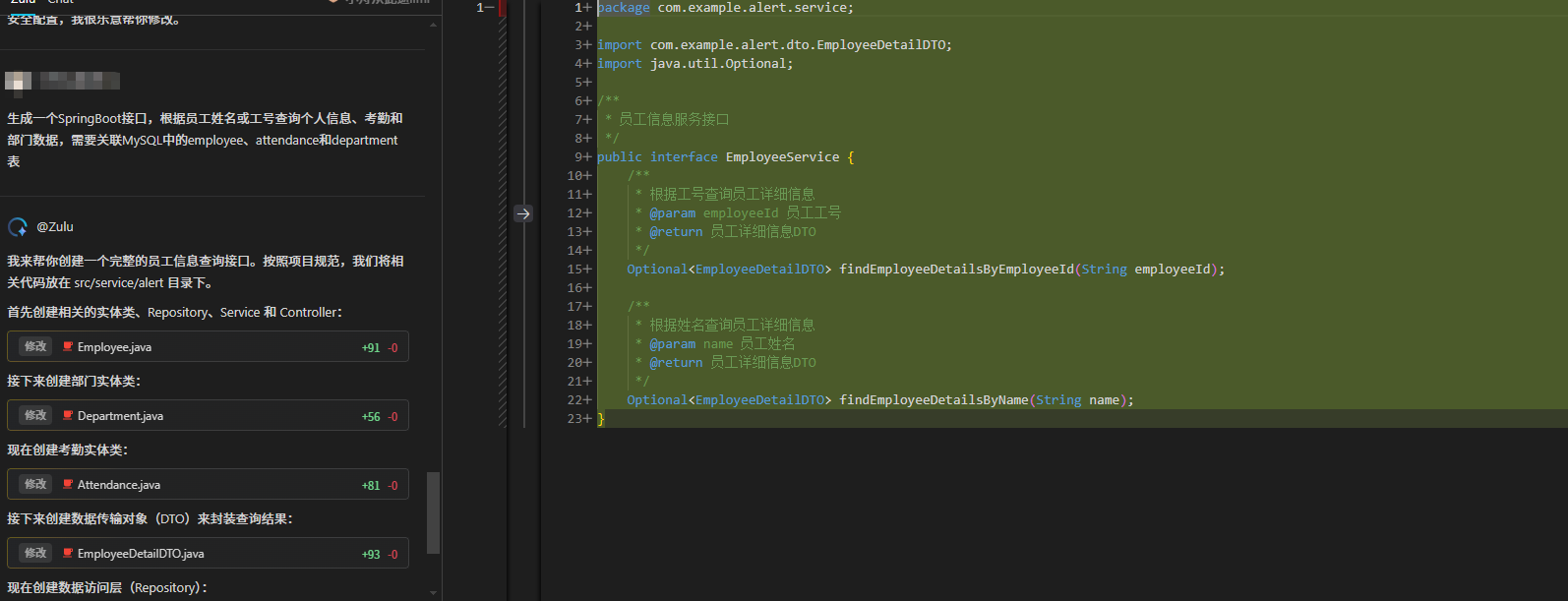
Task: Open the EmployeeDetailDTO.java file link
Action: 141,554
